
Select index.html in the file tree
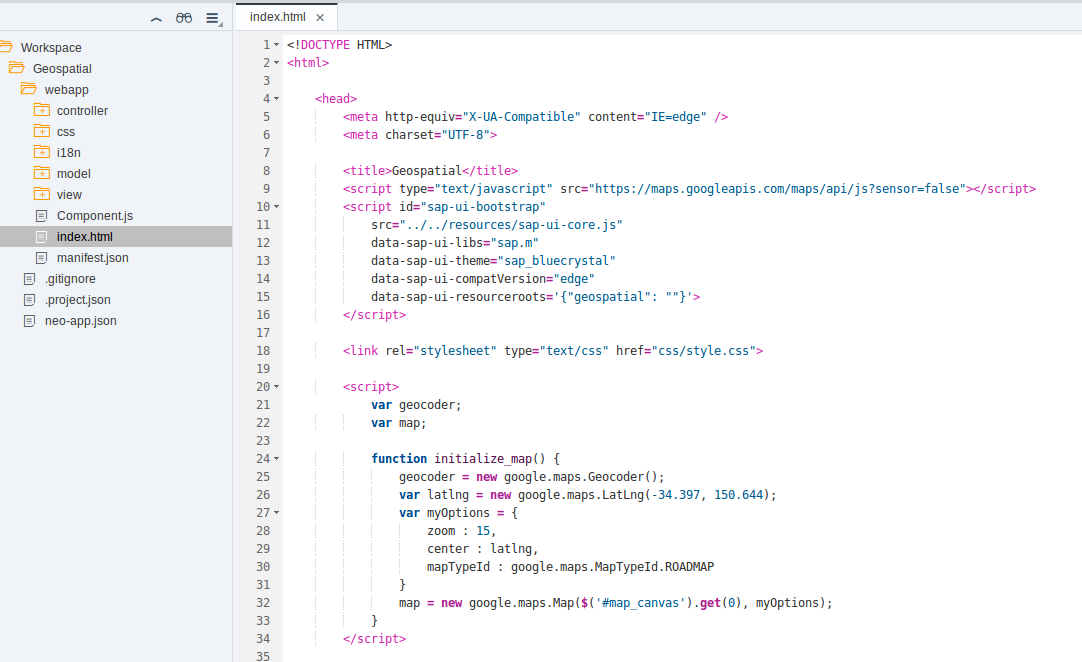(x=84, y=237)
